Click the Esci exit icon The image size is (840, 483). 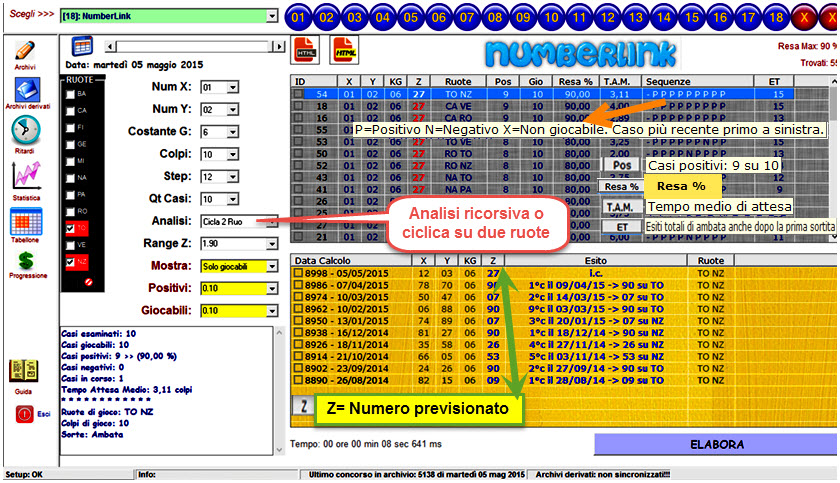coord(25,414)
